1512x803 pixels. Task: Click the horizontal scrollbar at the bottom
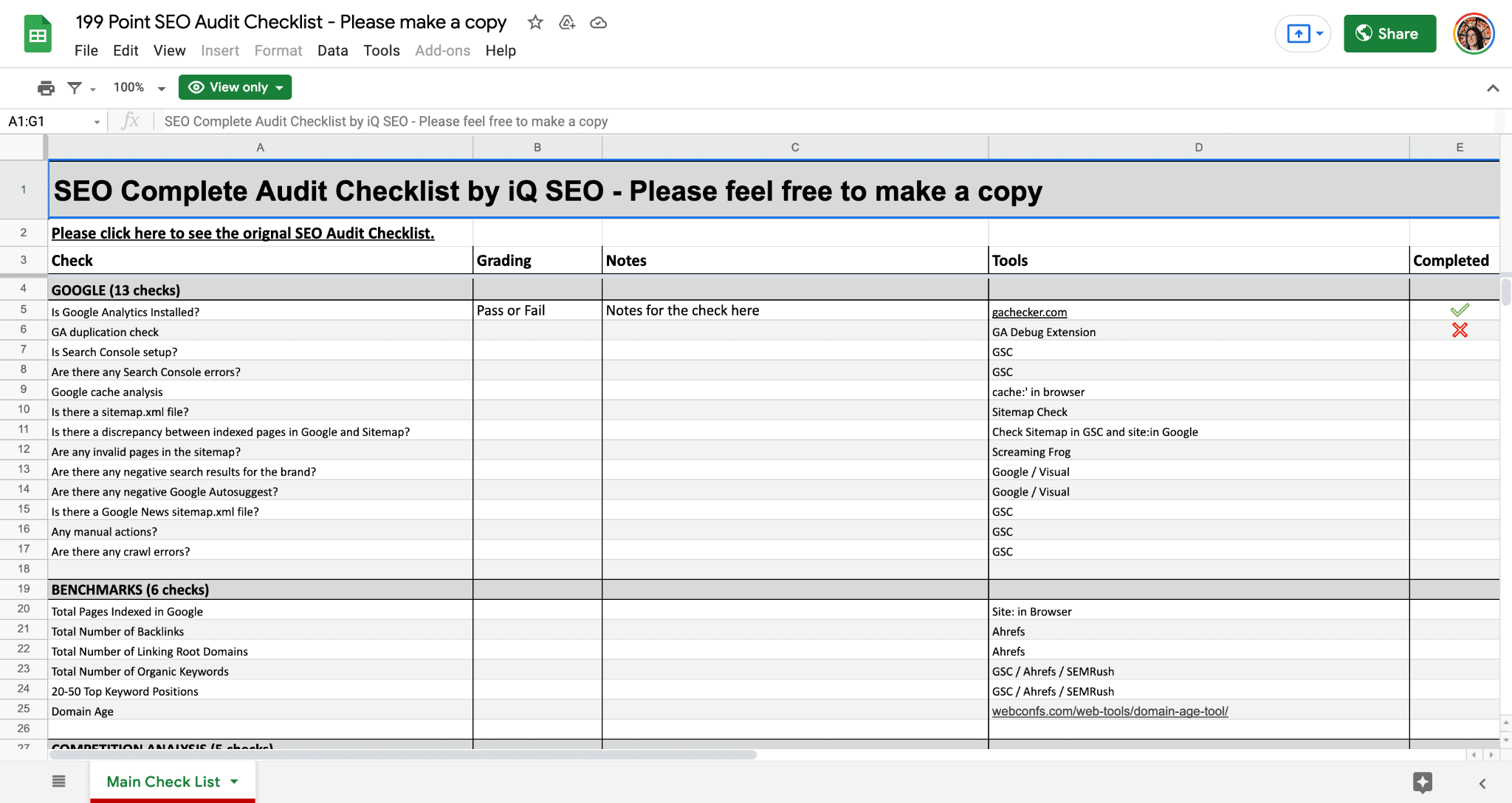tap(402, 755)
